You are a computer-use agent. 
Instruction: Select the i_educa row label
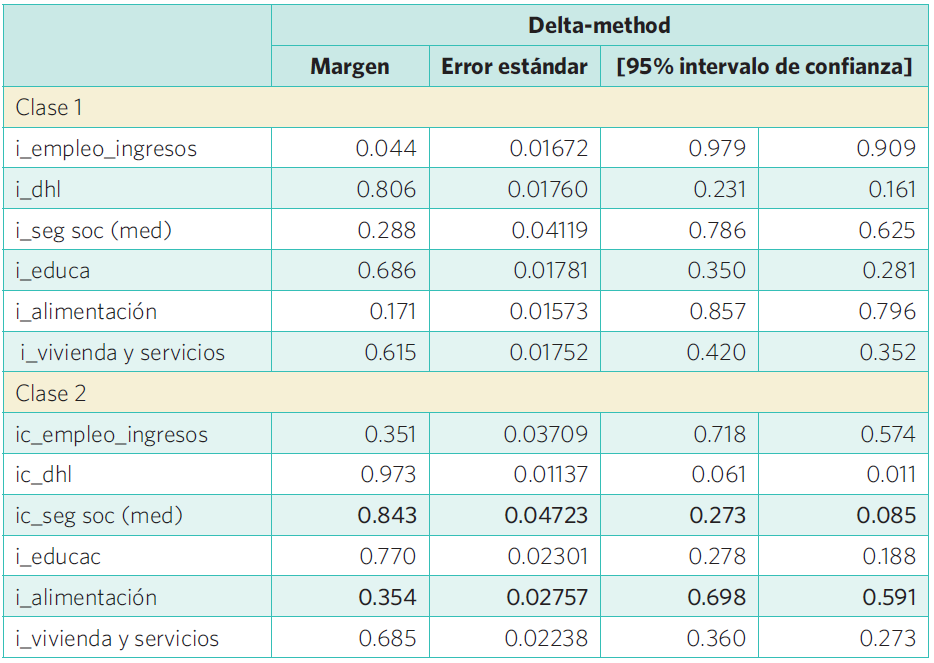[53, 271]
